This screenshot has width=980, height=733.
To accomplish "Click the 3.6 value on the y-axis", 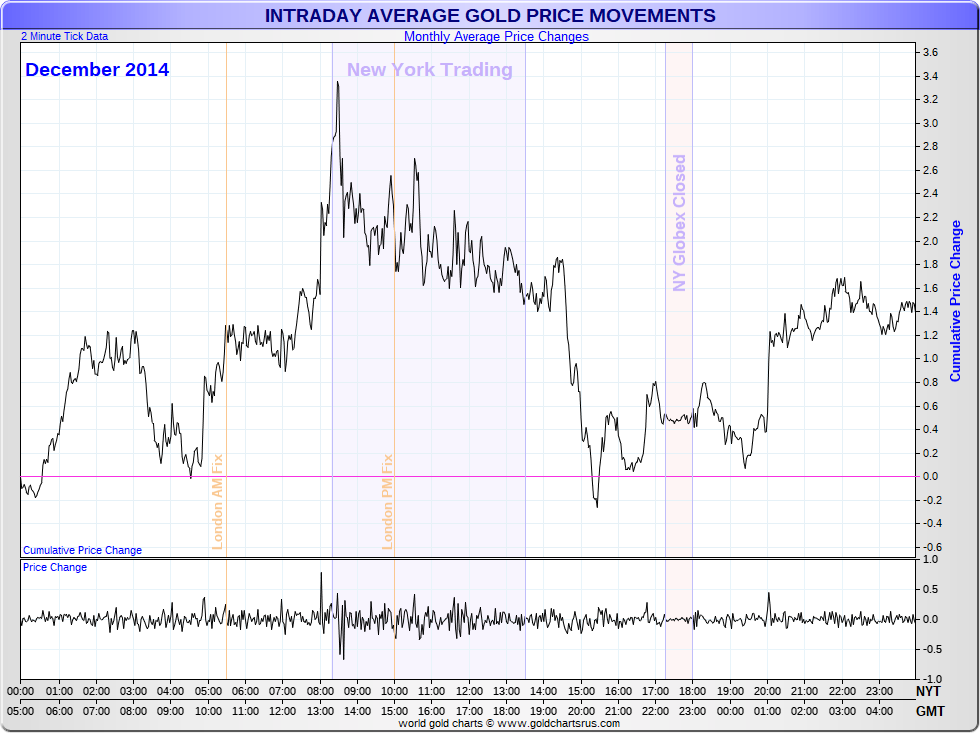I will [x=931, y=52].
